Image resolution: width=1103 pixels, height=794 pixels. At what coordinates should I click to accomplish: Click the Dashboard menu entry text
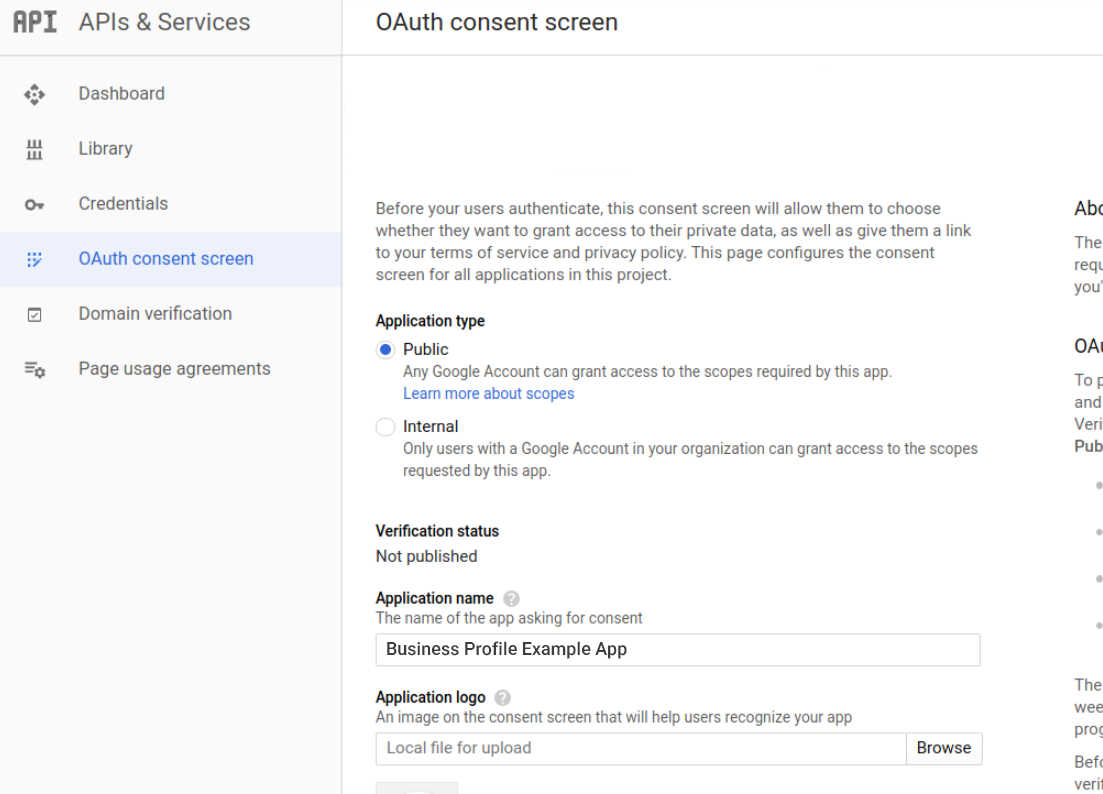[121, 93]
